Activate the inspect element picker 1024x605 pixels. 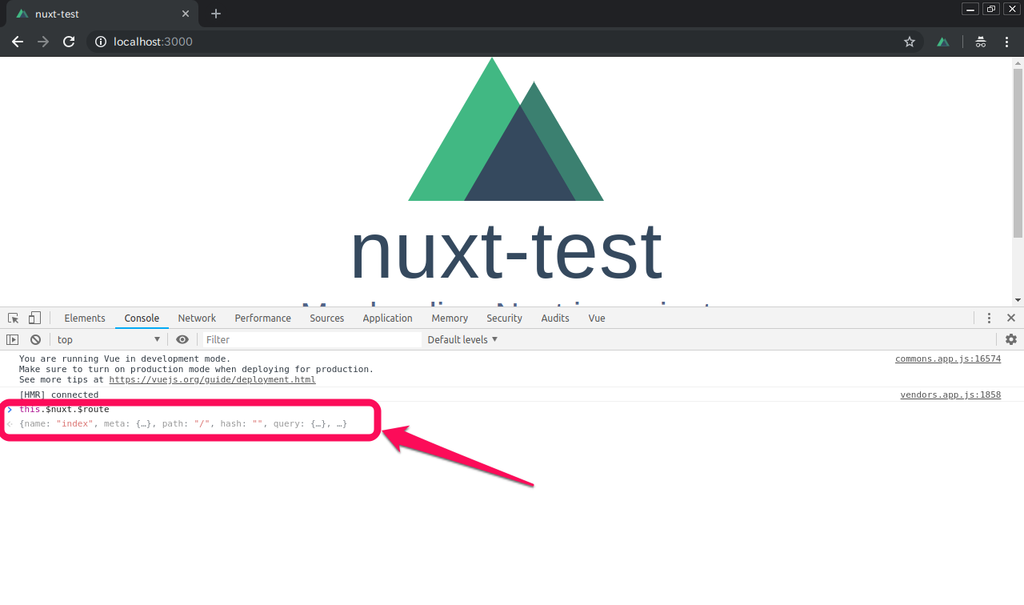click(x=13, y=318)
